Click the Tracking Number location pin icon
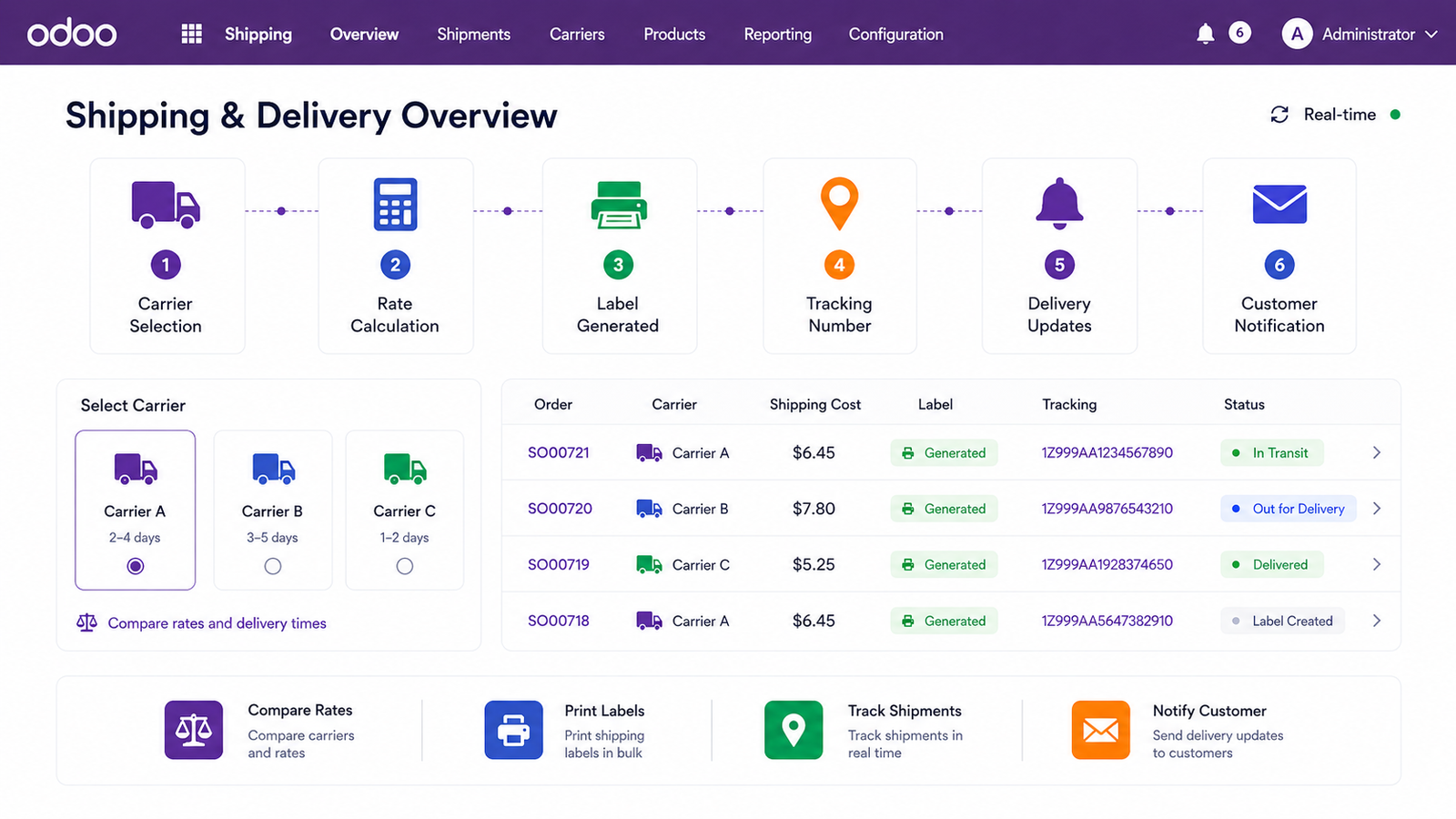The image size is (1456, 819). pyautogui.click(x=839, y=203)
